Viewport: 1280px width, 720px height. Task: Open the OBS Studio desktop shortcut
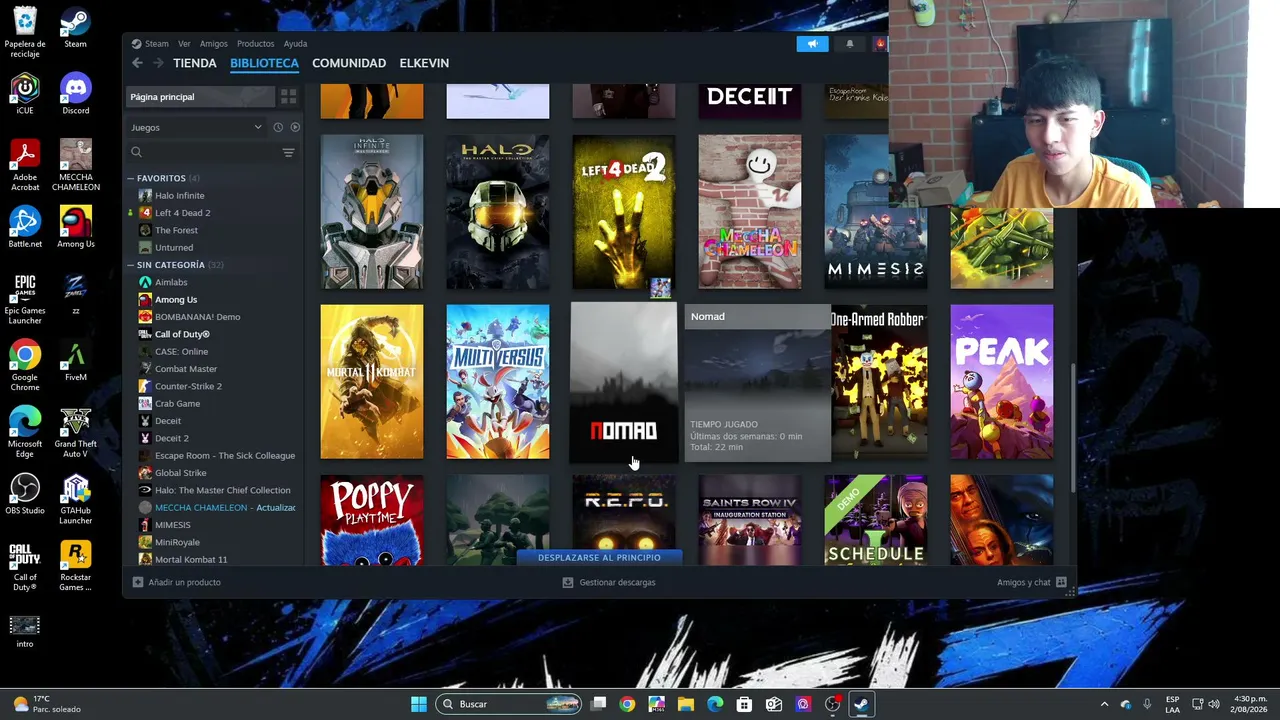pyautogui.click(x=25, y=494)
